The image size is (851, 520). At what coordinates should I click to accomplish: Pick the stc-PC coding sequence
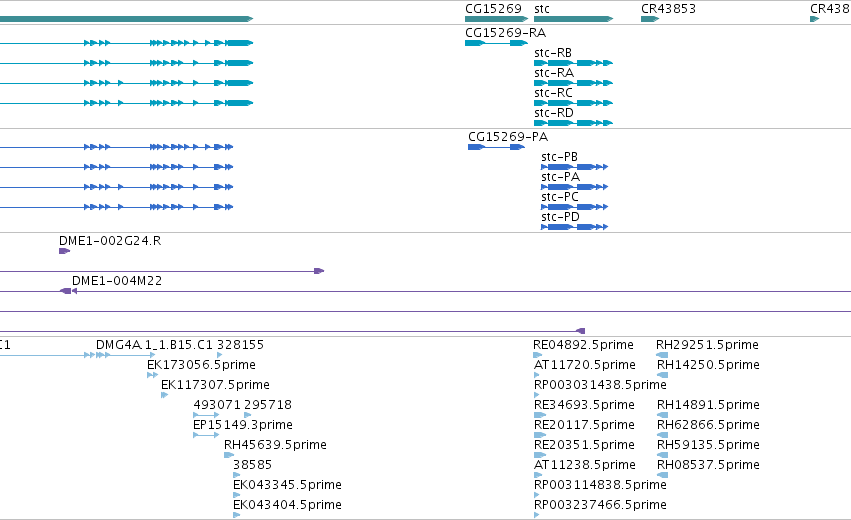pos(574,207)
